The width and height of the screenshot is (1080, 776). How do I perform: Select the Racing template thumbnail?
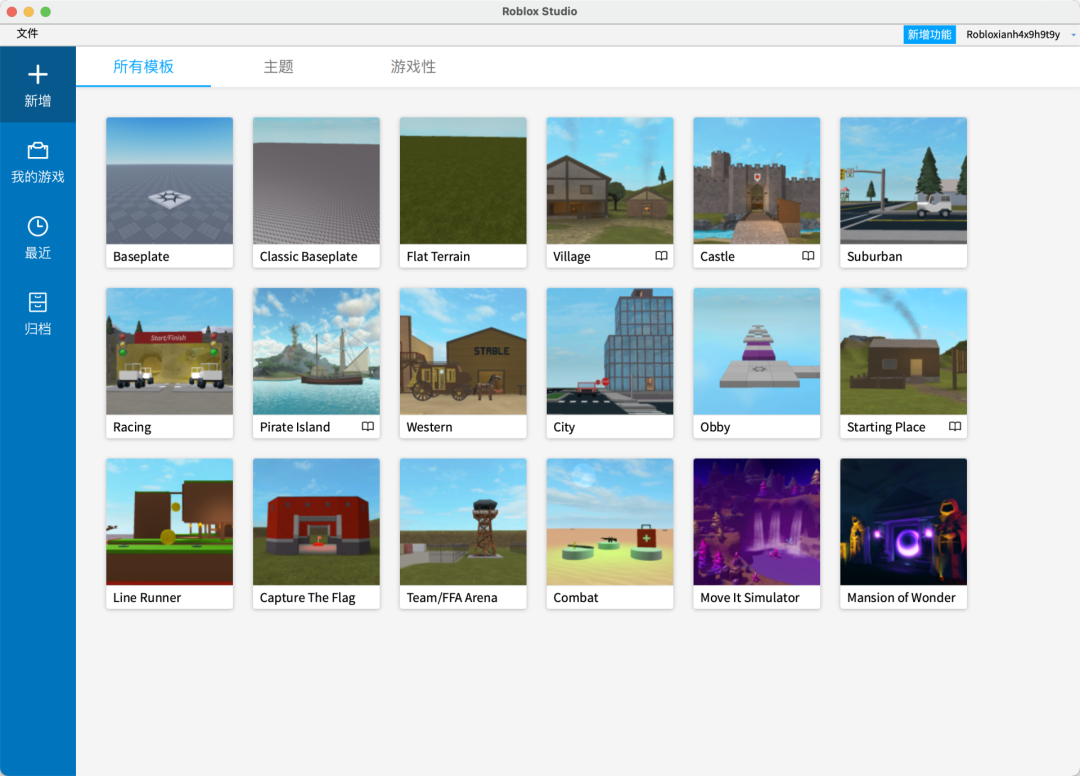169,351
